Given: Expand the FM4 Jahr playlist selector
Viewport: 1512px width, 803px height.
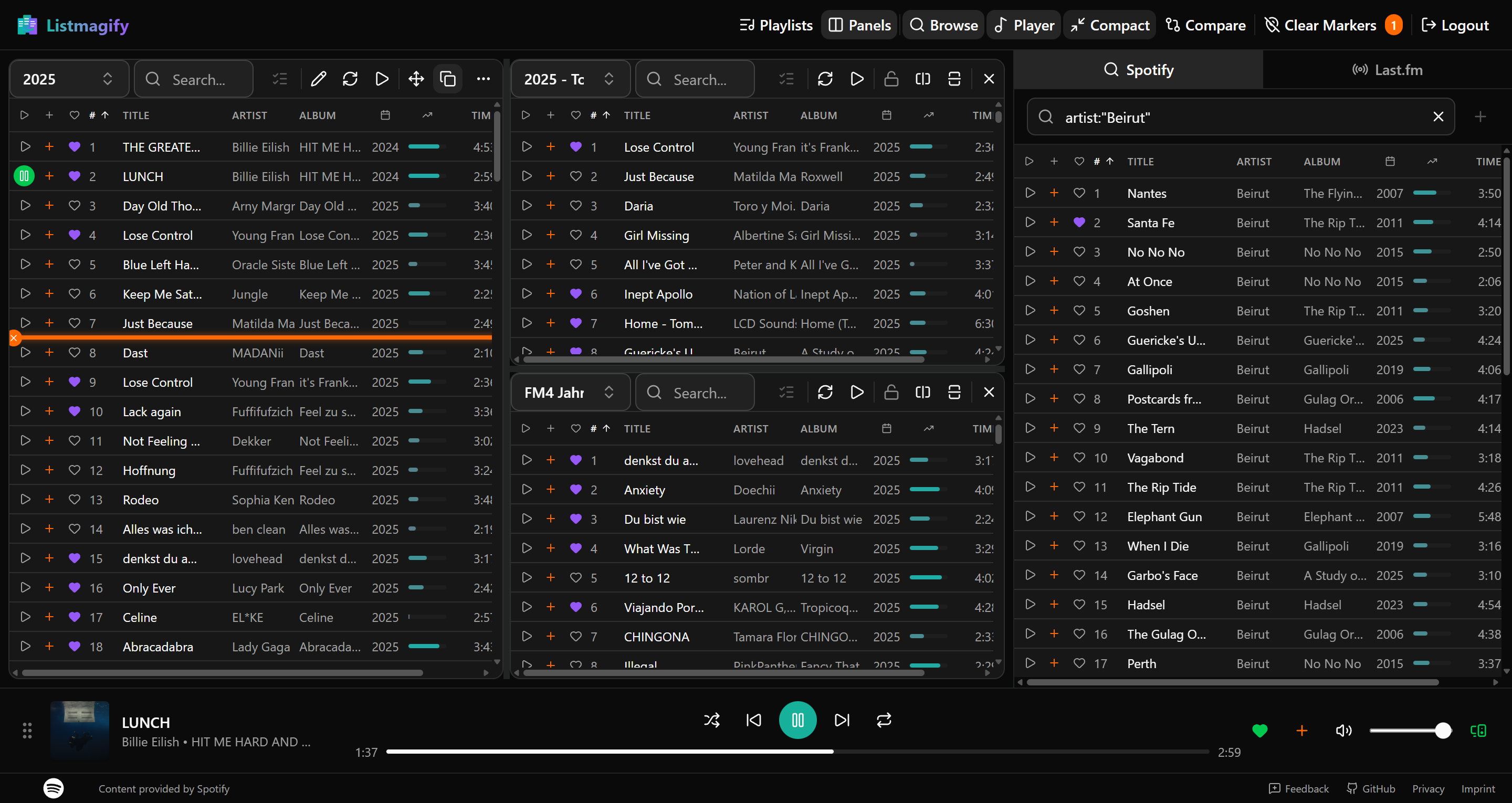Looking at the screenshot, I should 608,392.
